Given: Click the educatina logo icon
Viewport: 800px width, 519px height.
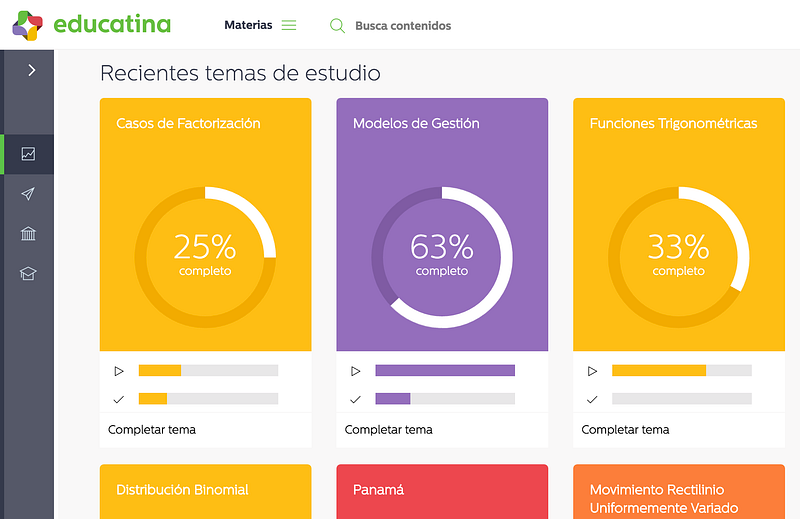Looking at the screenshot, I should 27,25.
